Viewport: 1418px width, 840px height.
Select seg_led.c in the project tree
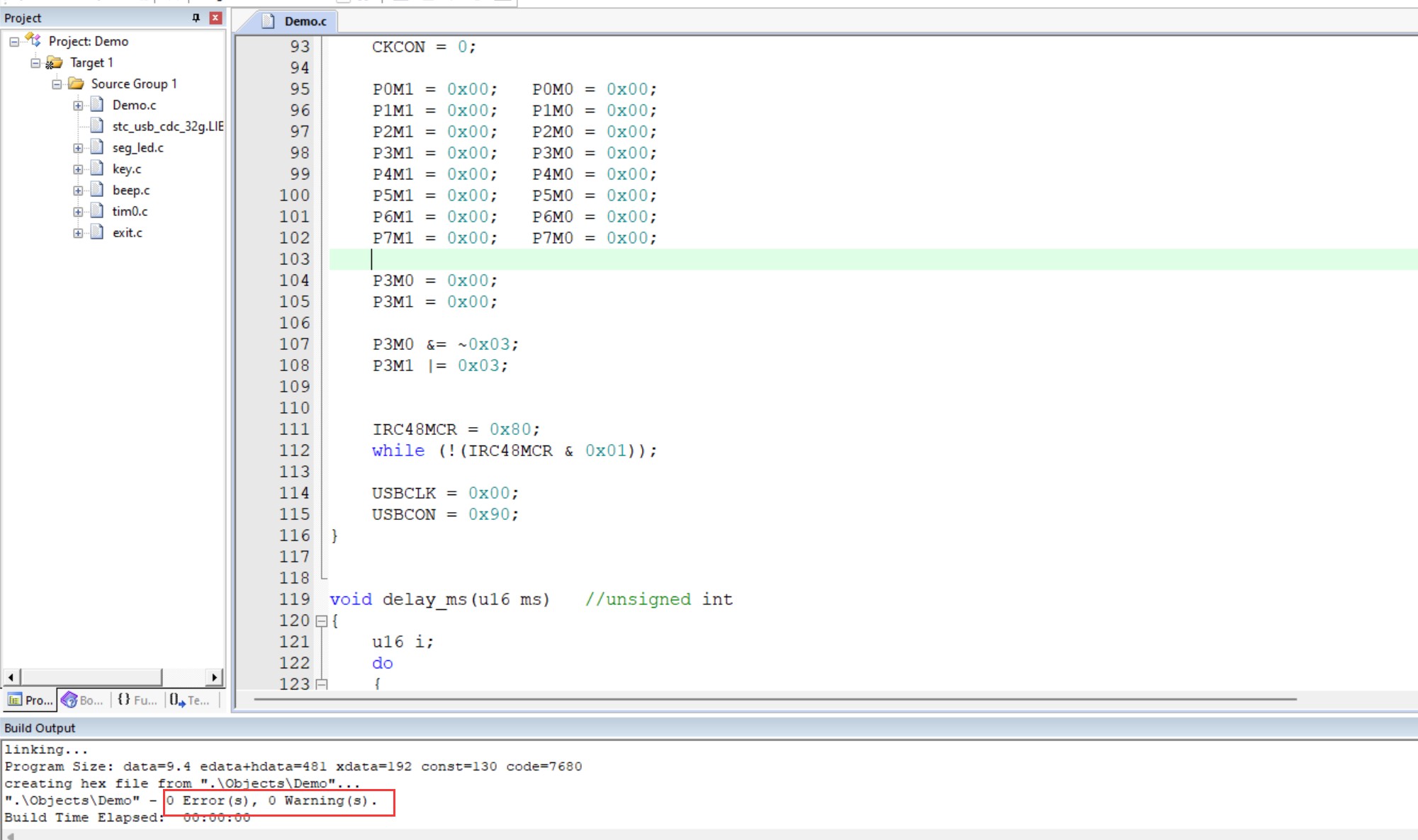tap(137, 147)
